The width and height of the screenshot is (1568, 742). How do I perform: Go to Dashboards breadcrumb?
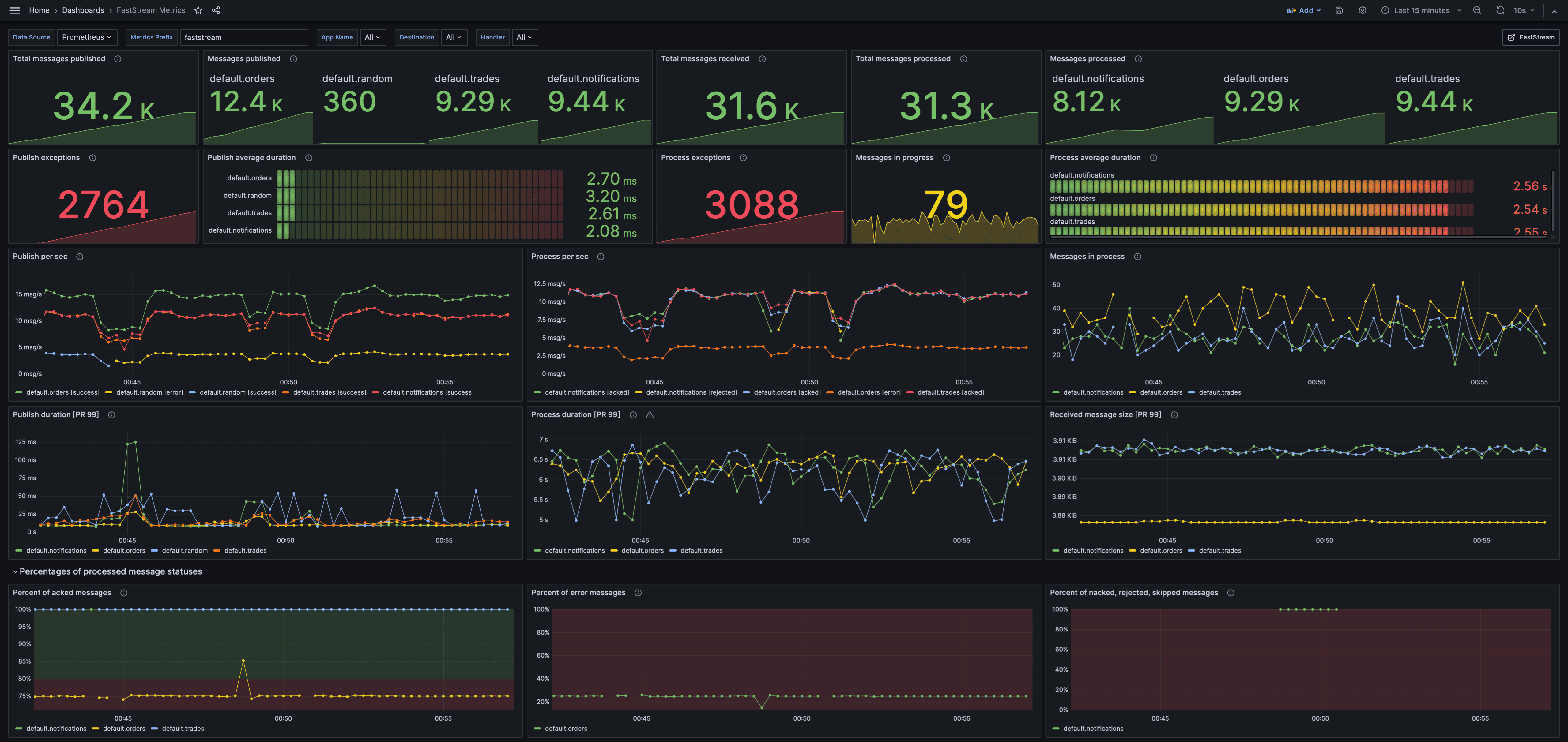coord(83,10)
